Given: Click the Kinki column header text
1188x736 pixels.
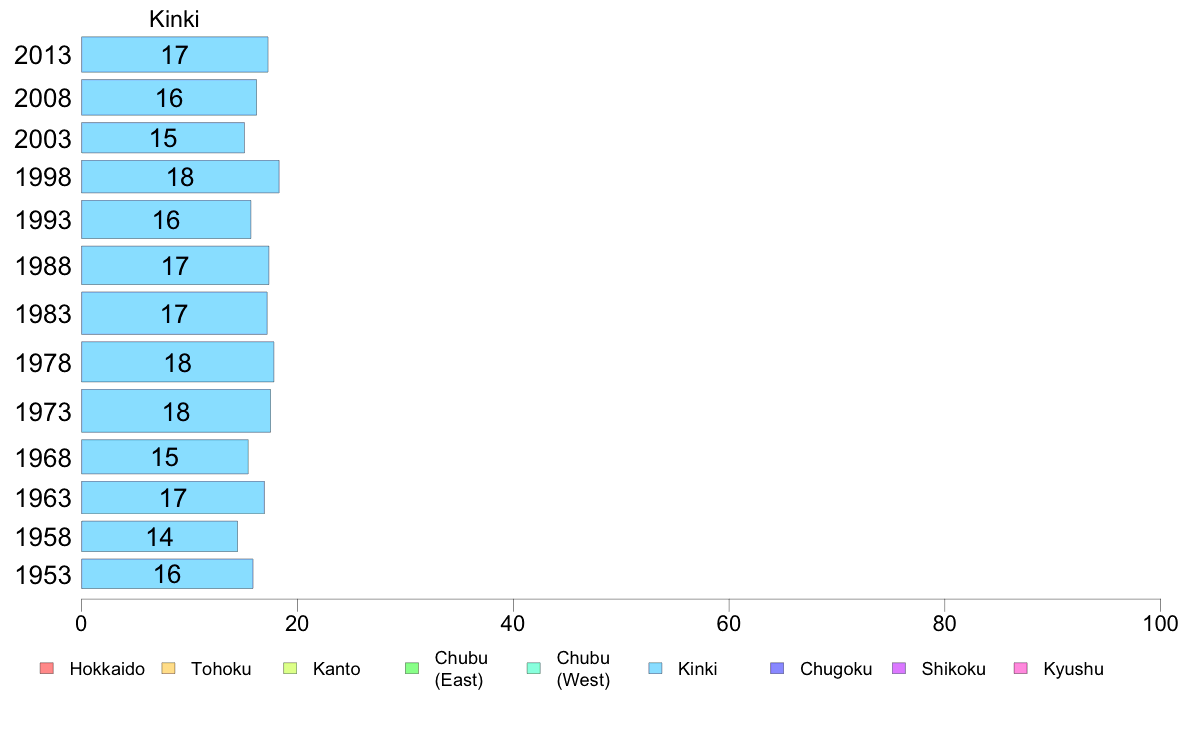Looking at the screenshot, I should click(x=174, y=19).
